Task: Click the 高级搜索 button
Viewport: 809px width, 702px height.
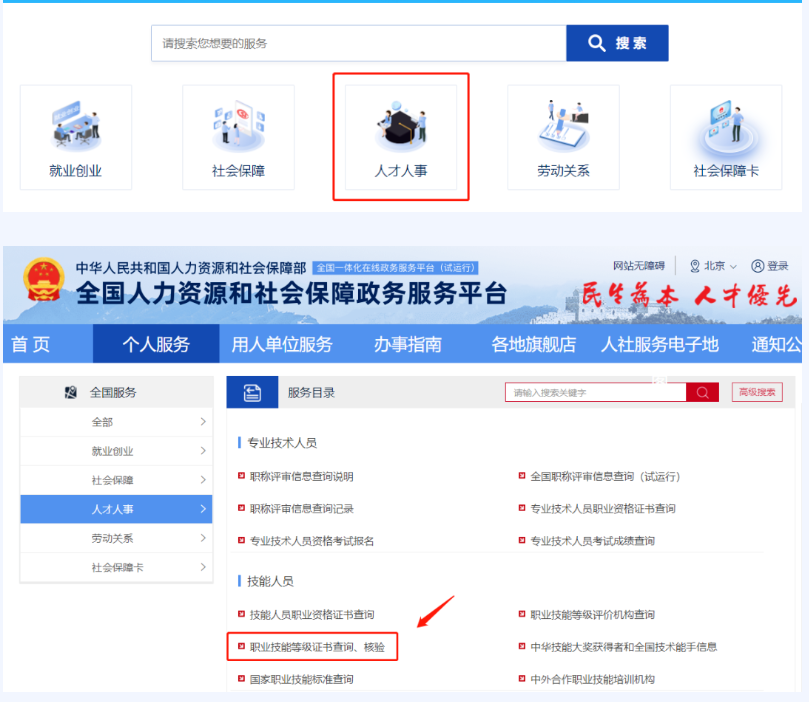Action: point(757,392)
